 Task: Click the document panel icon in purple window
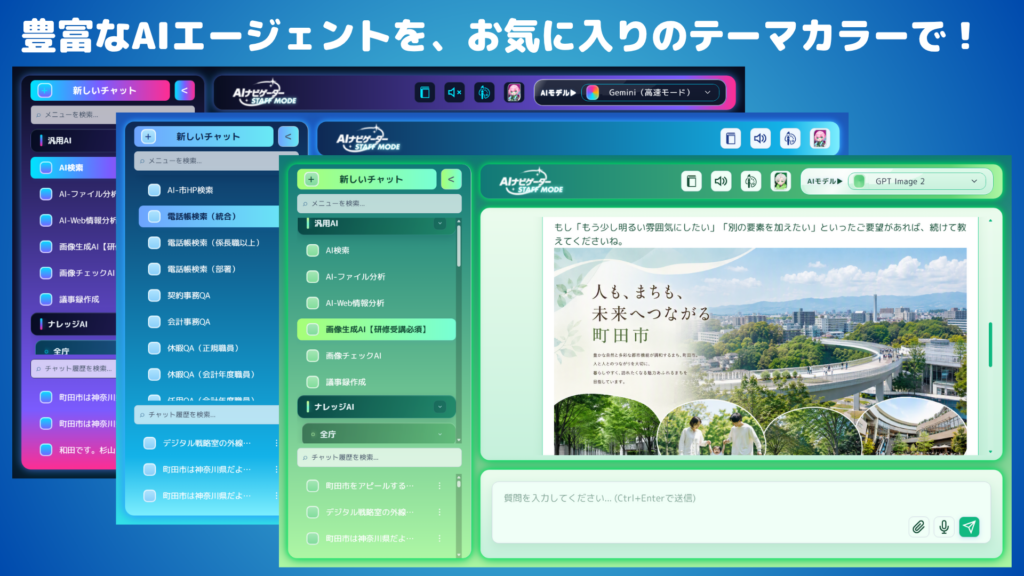(x=424, y=92)
